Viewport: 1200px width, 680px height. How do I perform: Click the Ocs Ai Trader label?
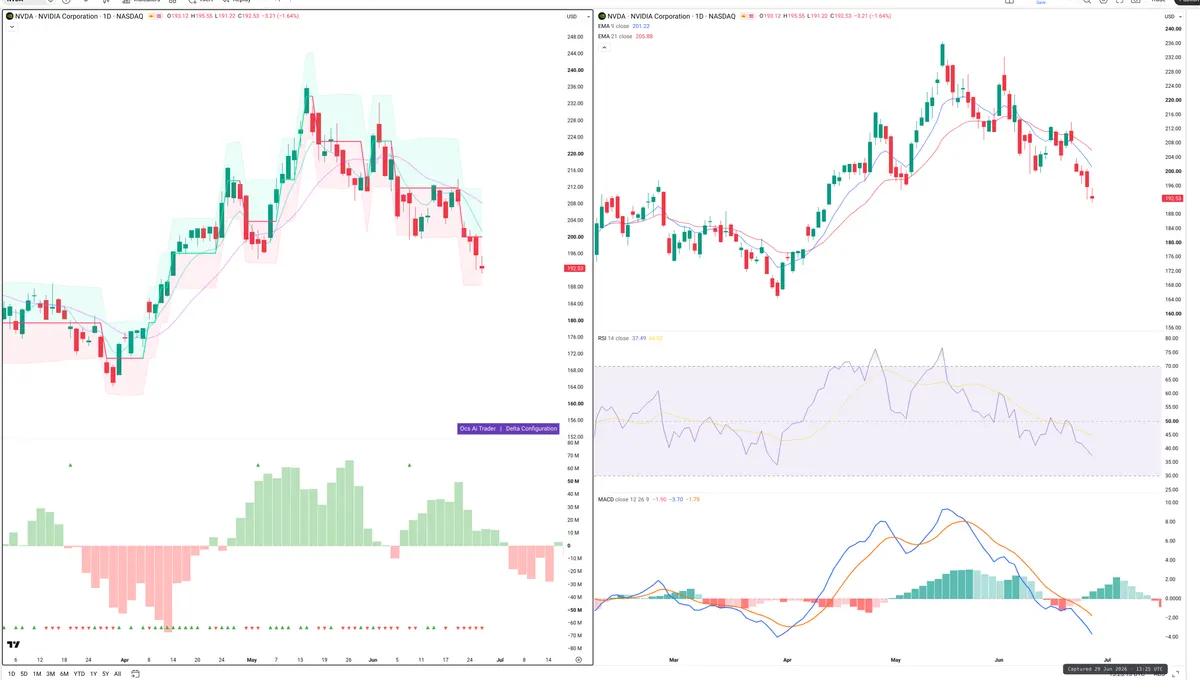tap(477, 428)
